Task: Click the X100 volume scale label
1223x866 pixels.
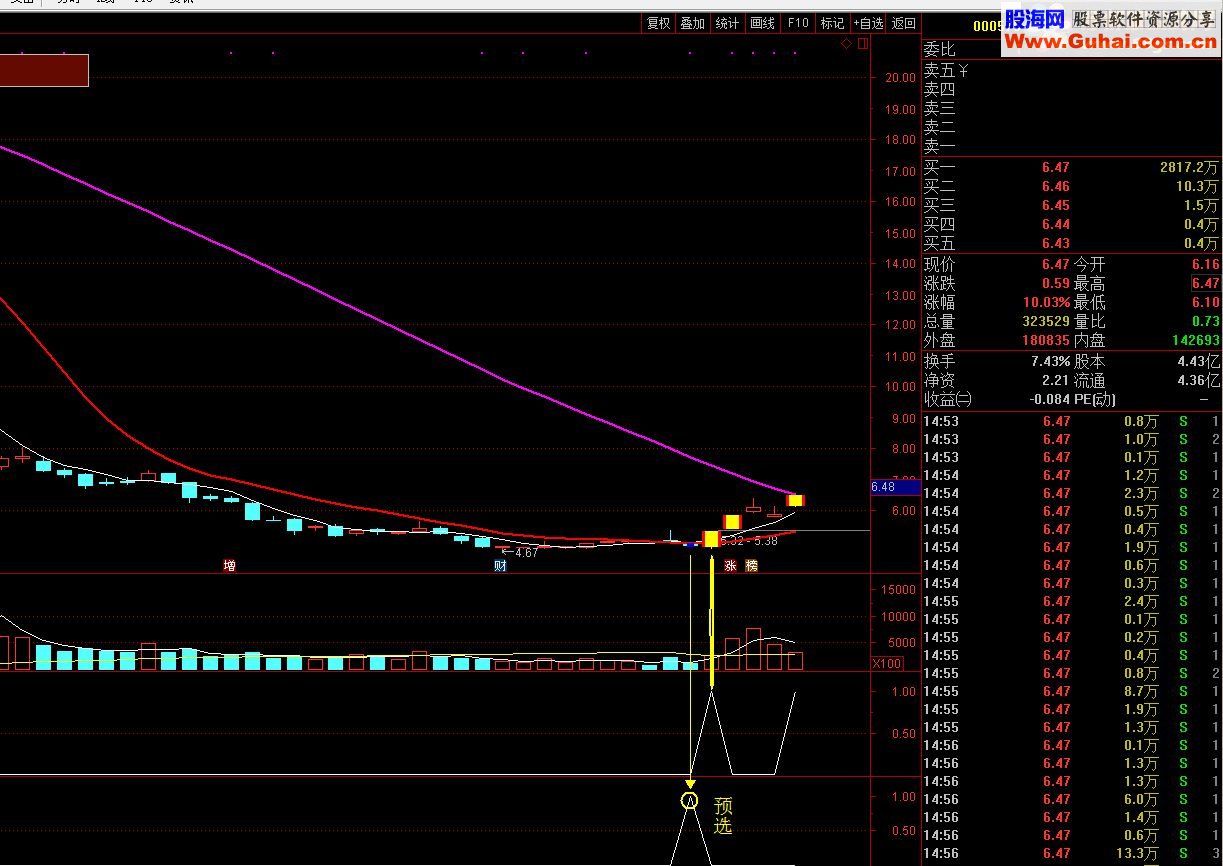Action: [887, 663]
